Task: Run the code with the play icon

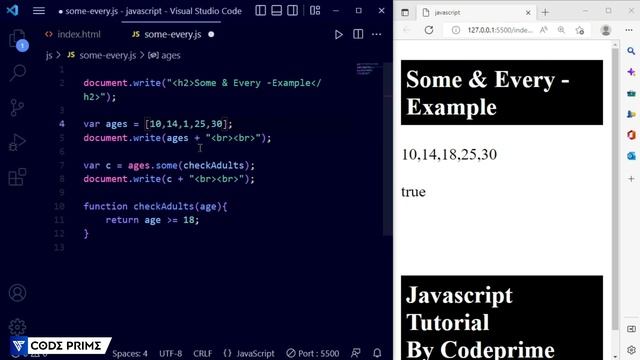Action: 338,34
